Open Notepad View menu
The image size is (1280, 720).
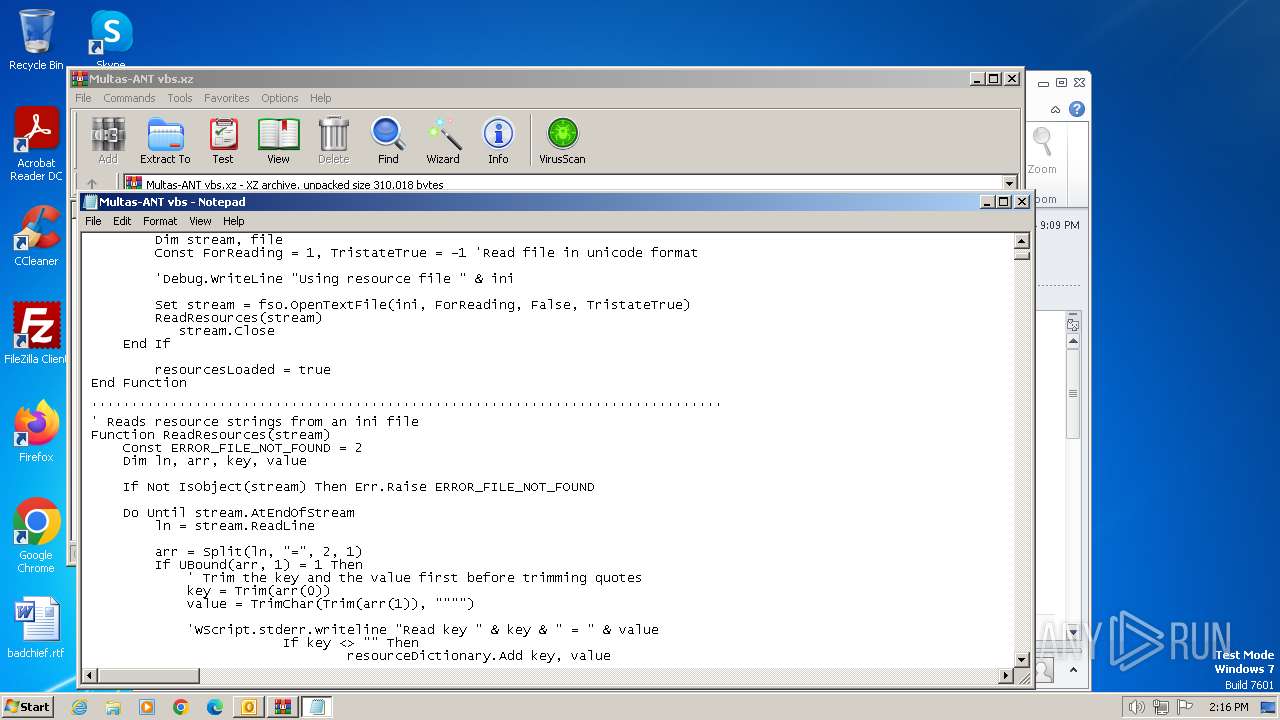click(x=200, y=221)
